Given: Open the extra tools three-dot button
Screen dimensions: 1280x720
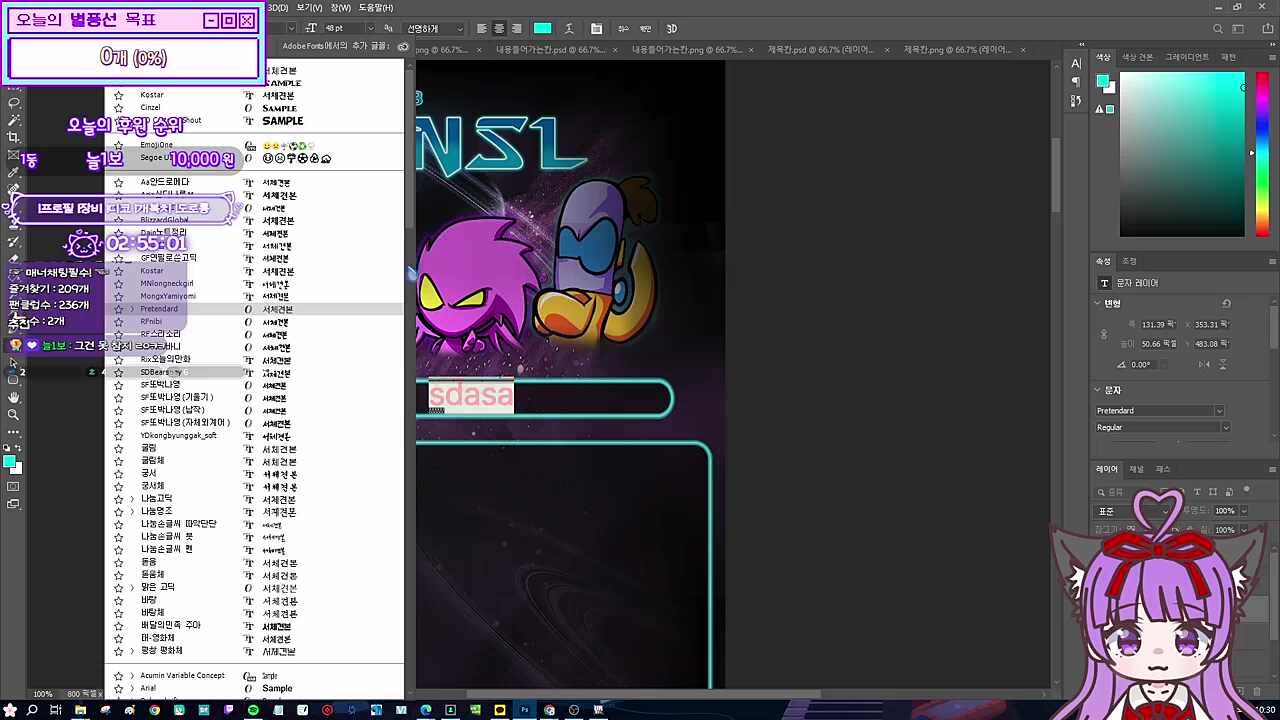Looking at the screenshot, I should click(x=14, y=432).
